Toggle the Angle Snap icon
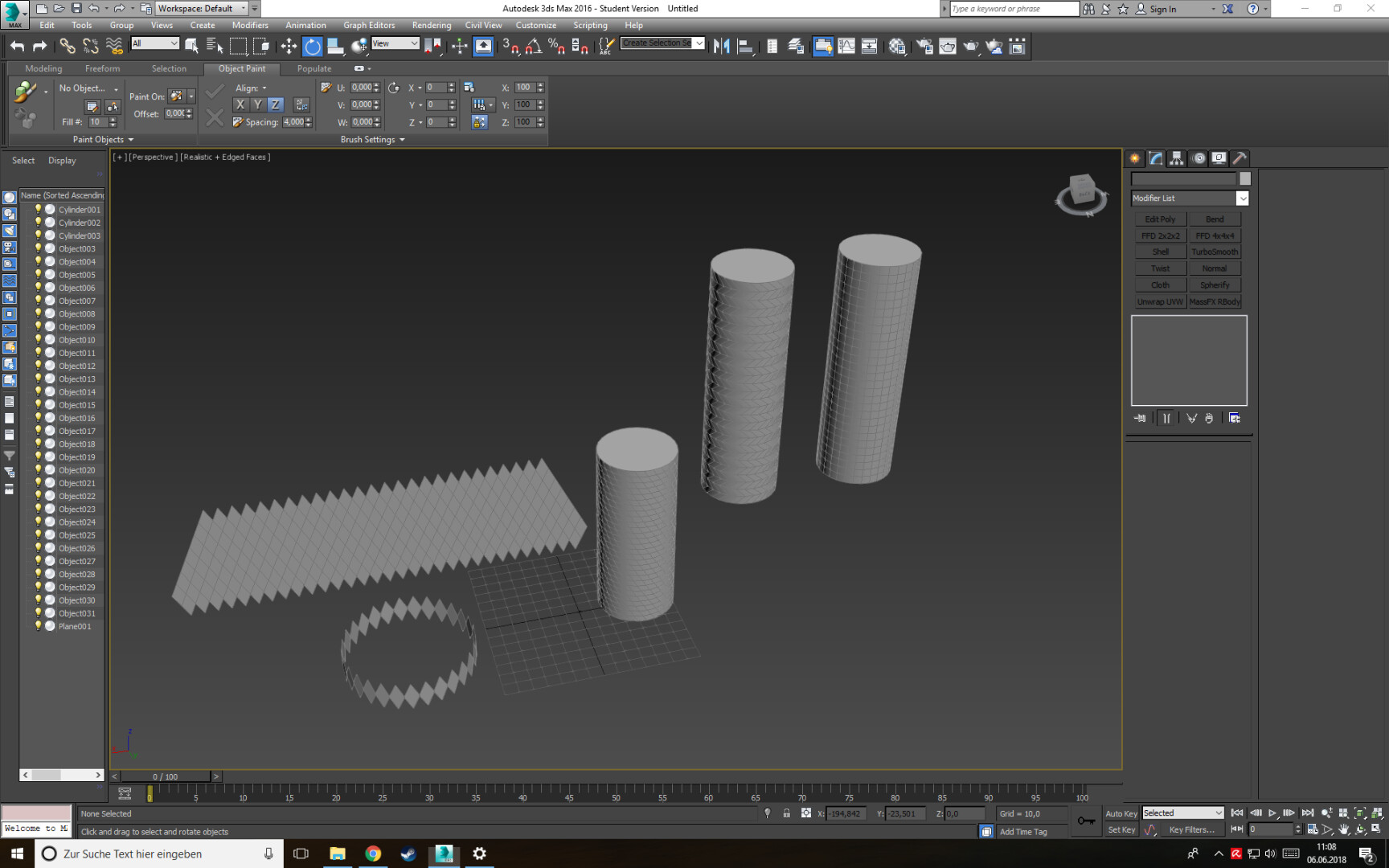The width and height of the screenshot is (1389, 868). (533, 47)
